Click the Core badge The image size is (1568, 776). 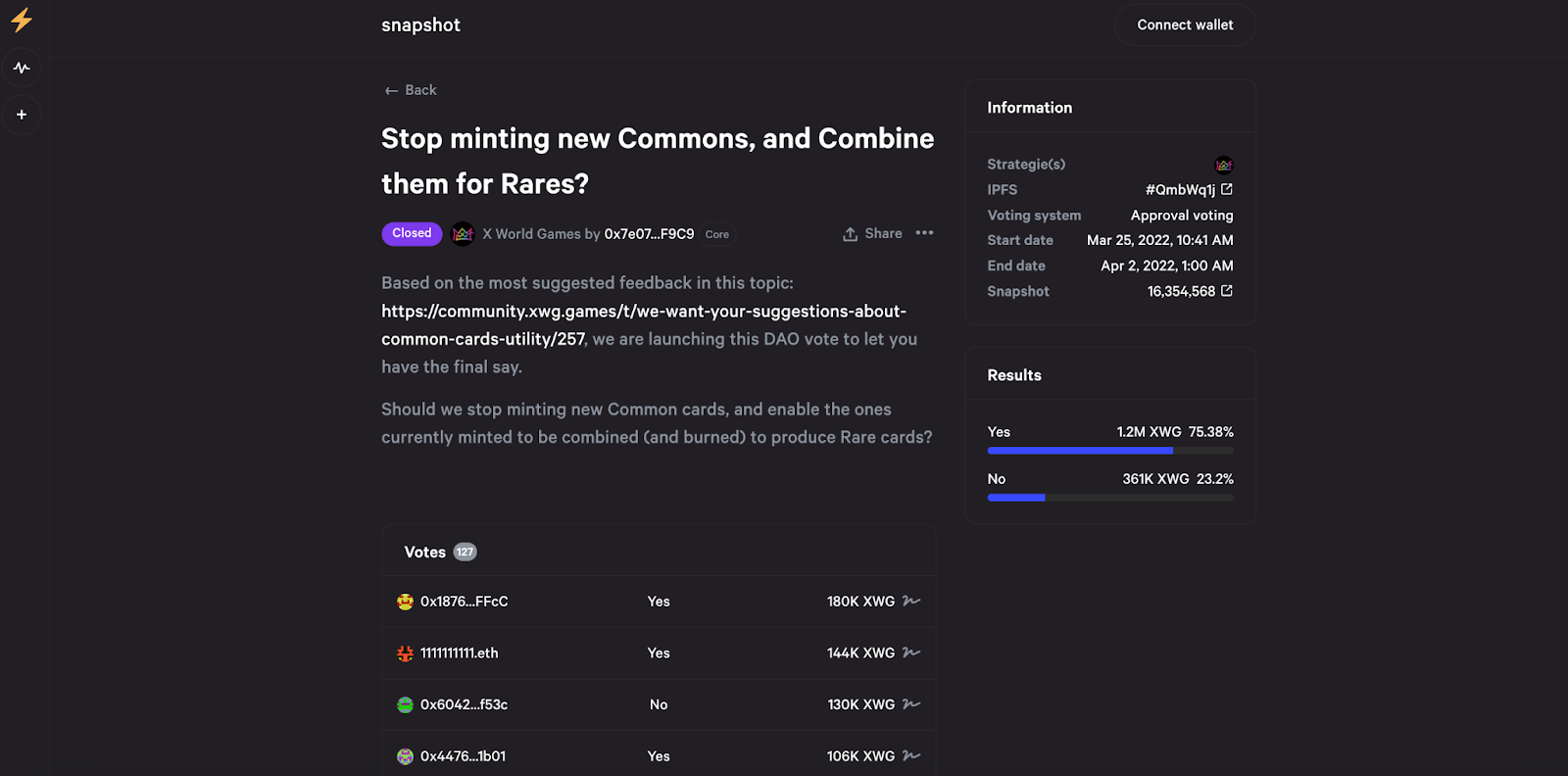tap(717, 234)
